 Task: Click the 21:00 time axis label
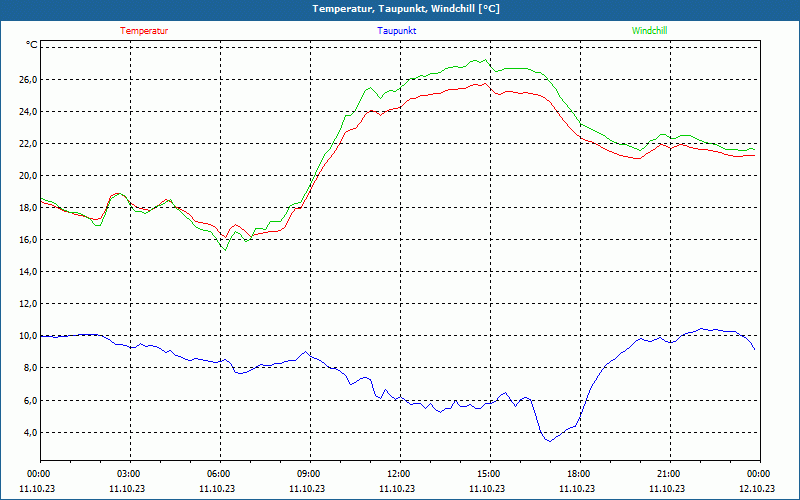[670, 474]
